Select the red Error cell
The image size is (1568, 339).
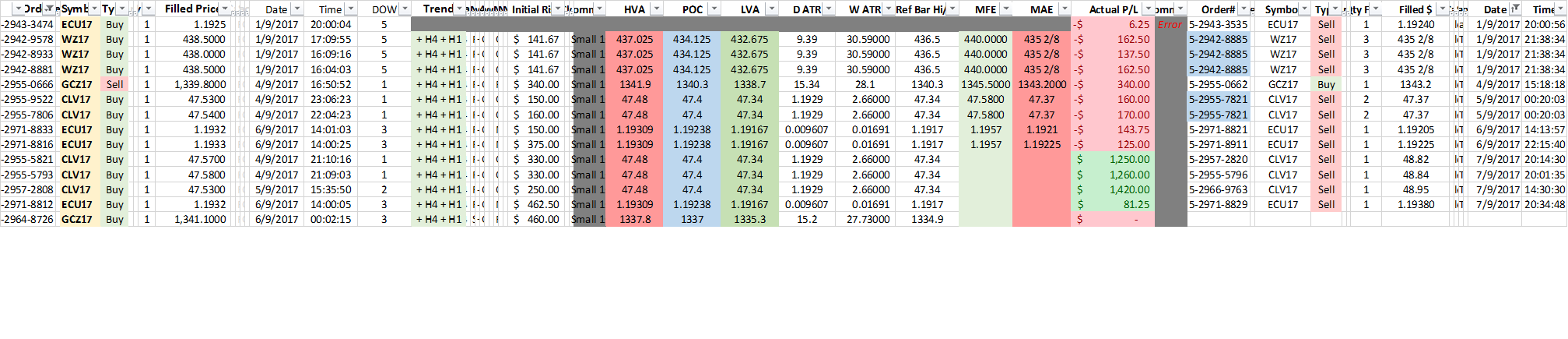(x=1170, y=24)
